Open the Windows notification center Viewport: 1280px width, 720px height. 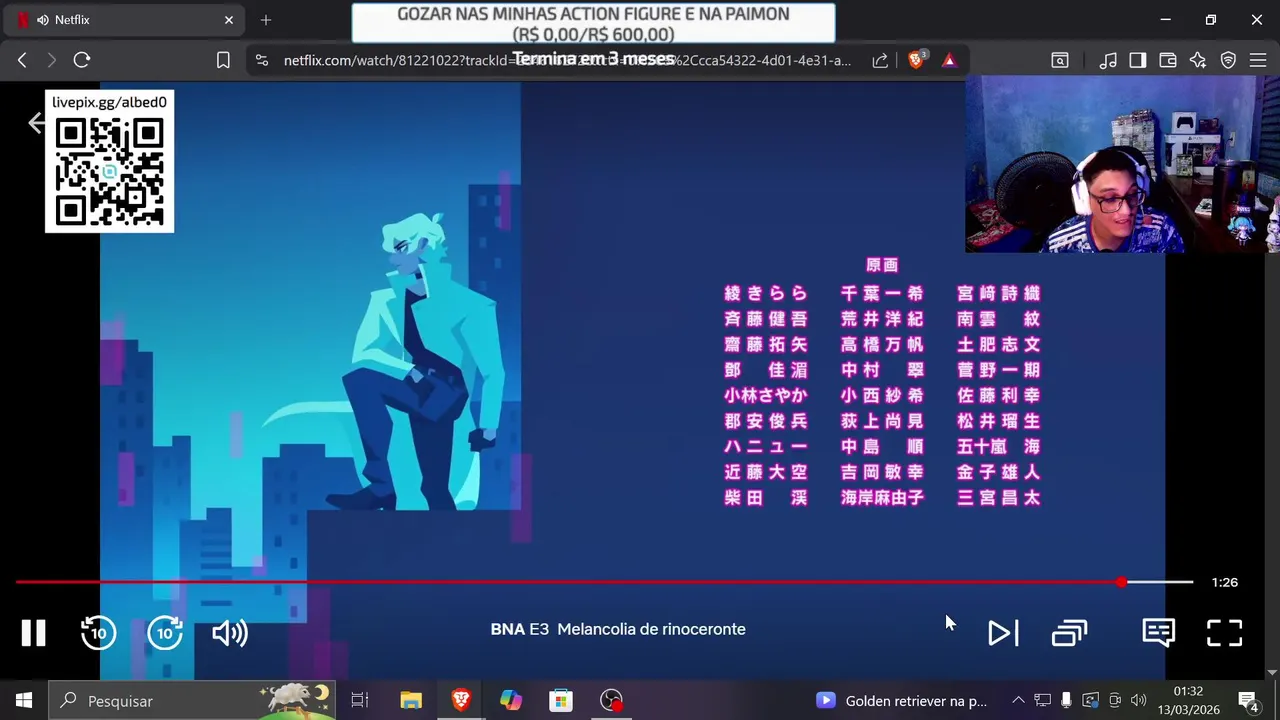[1248, 700]
